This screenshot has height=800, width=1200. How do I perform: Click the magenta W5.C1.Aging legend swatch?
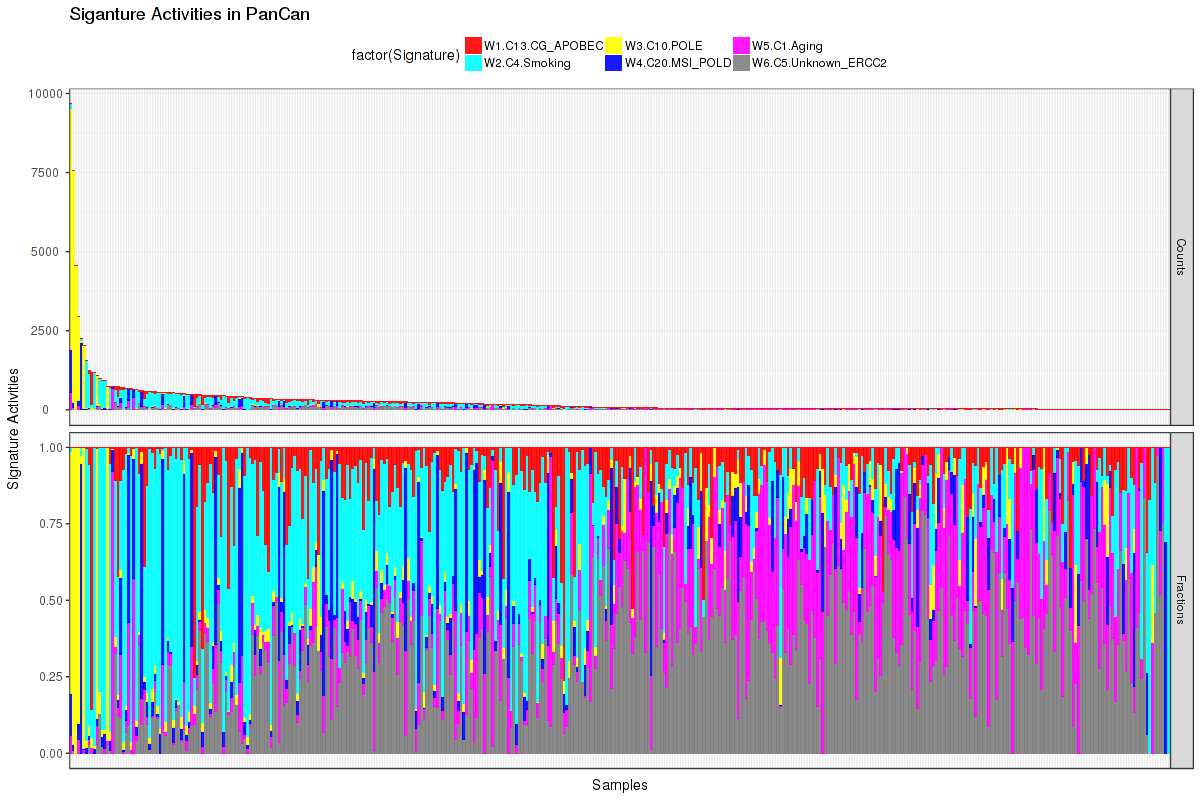tap(742, 45)
